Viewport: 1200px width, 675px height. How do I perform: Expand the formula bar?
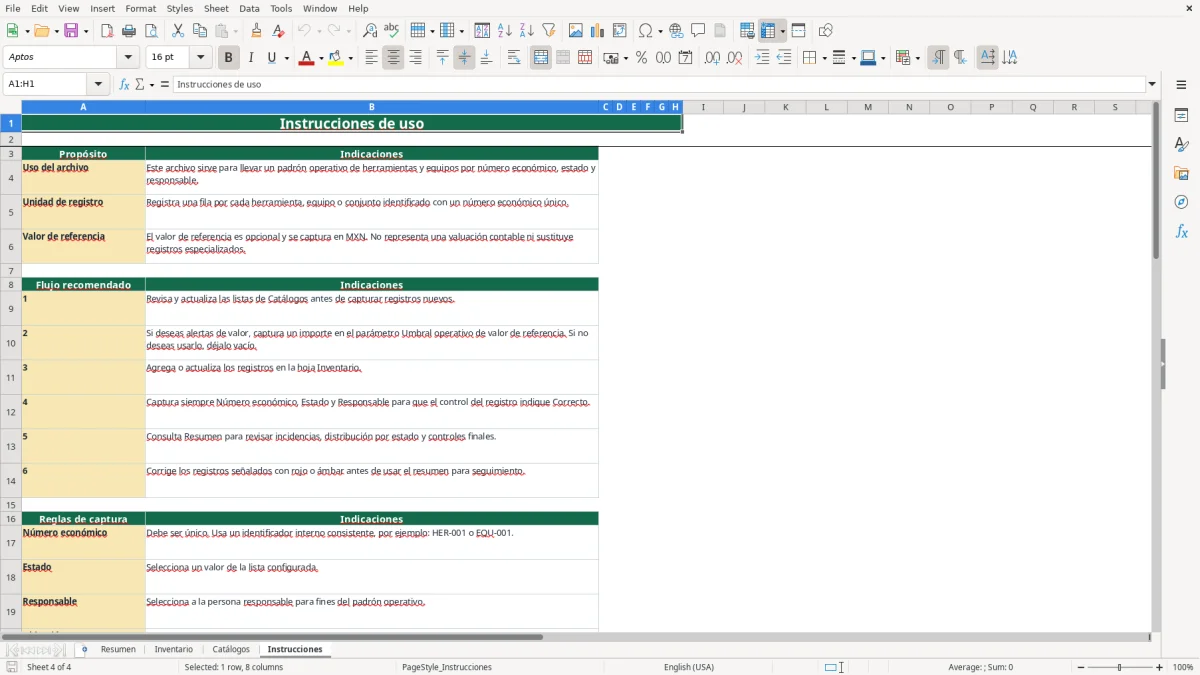pos(1152,84)
